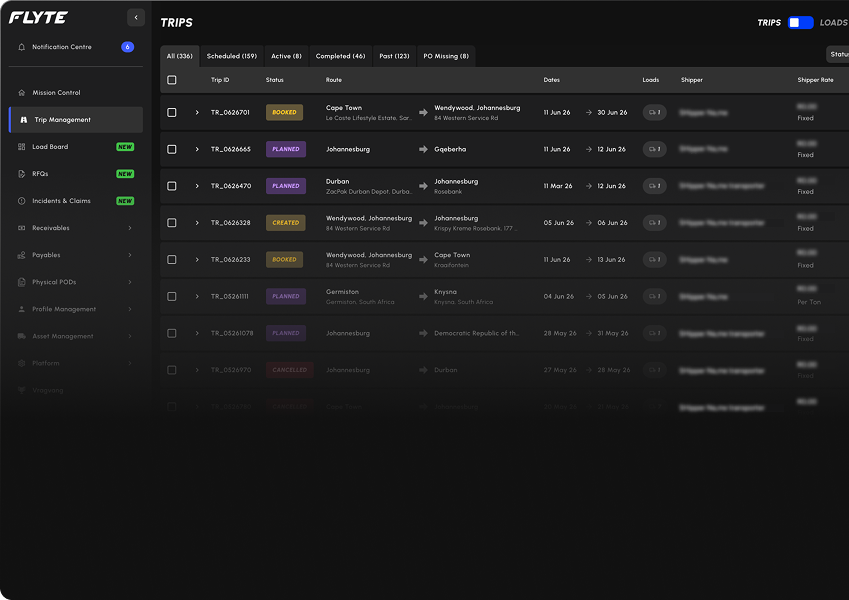Collapse the sidebar with the chevron button
Image resolution: width=849 pixels, height=600 pixels.
pyautogui.click(x=136, y=17)
